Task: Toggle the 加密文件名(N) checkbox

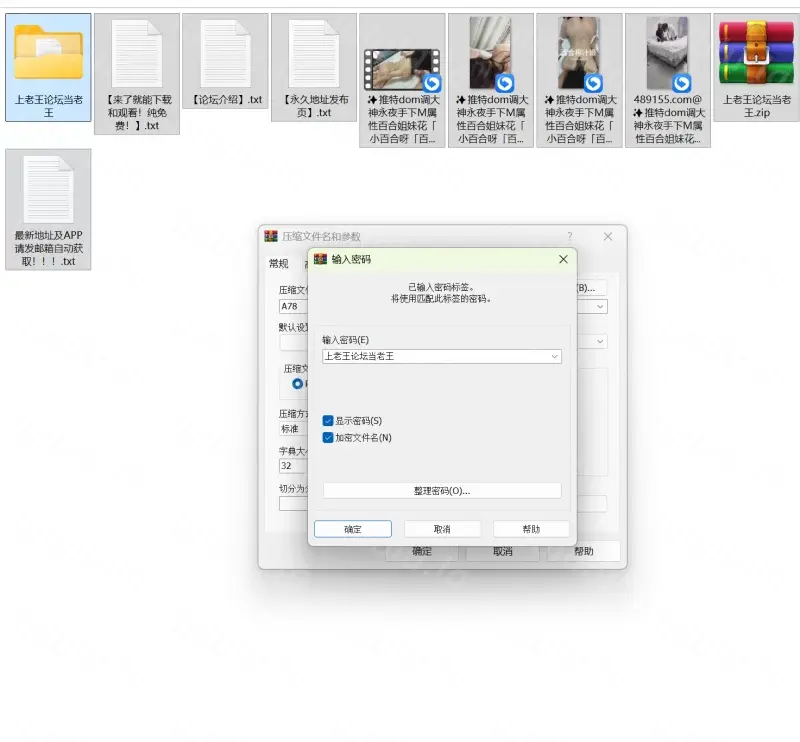Action: point(328,437)
